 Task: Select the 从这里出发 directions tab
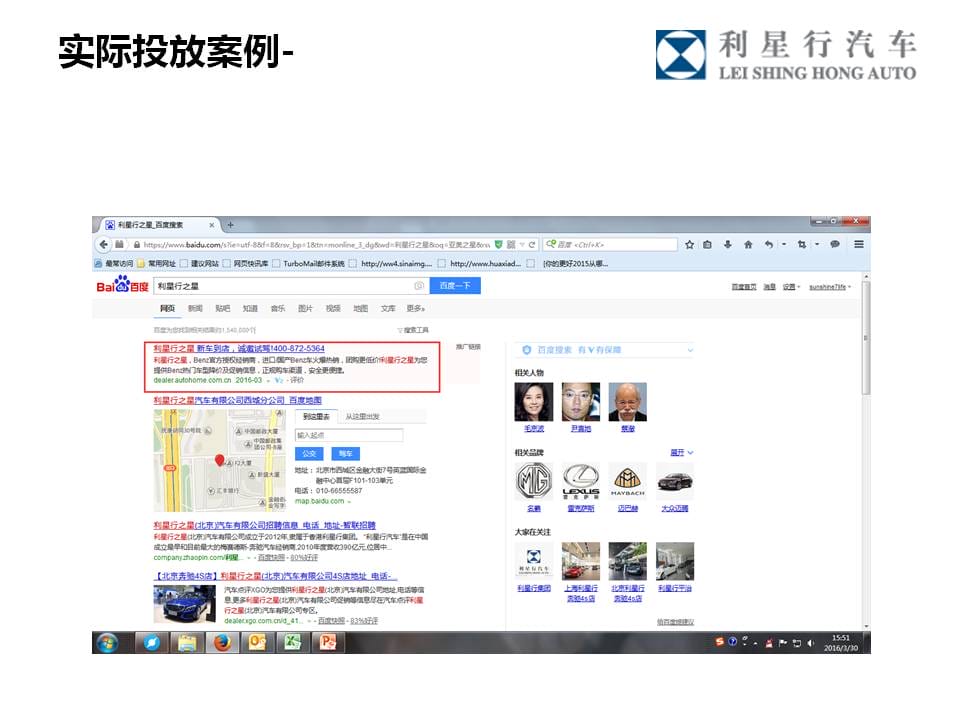362,416
